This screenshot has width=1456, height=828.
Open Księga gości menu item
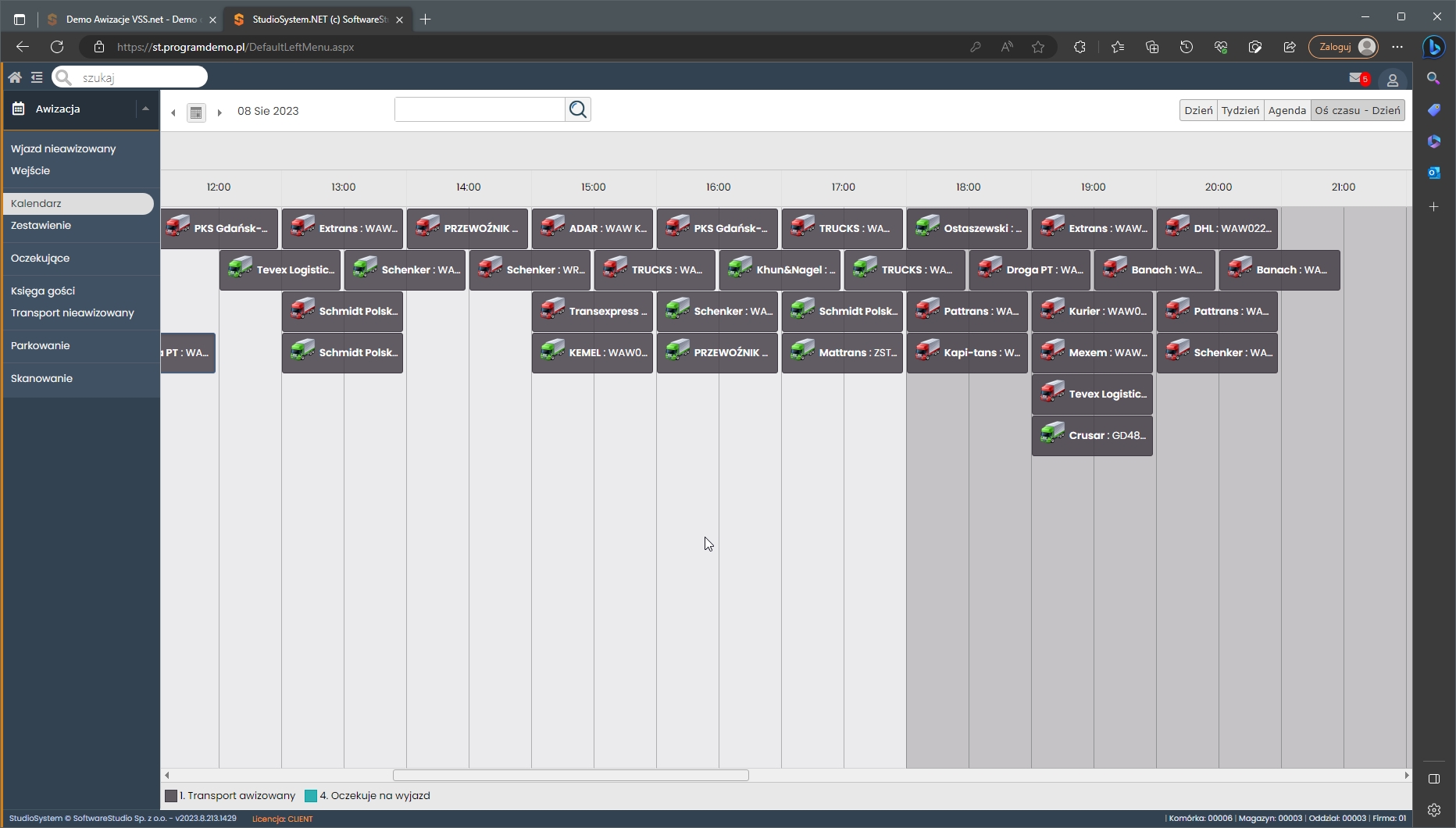pos(43,291)
